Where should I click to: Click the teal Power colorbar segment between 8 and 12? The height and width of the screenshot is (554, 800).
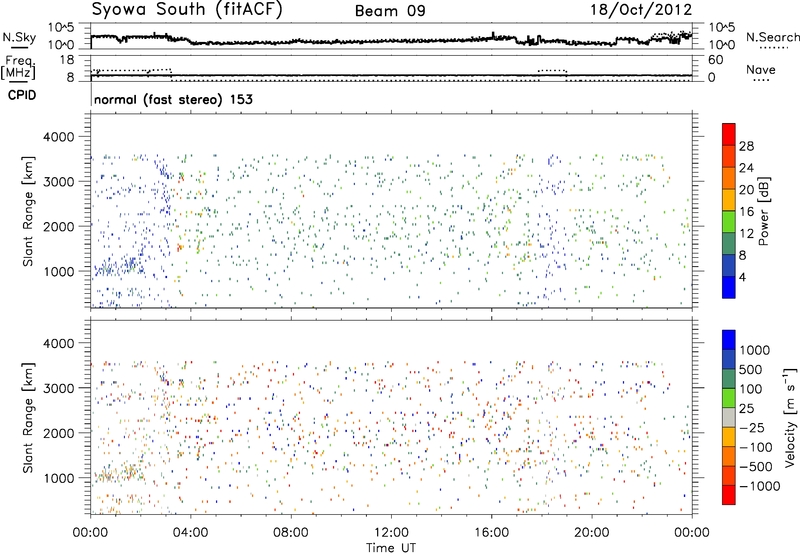[729, 244]
